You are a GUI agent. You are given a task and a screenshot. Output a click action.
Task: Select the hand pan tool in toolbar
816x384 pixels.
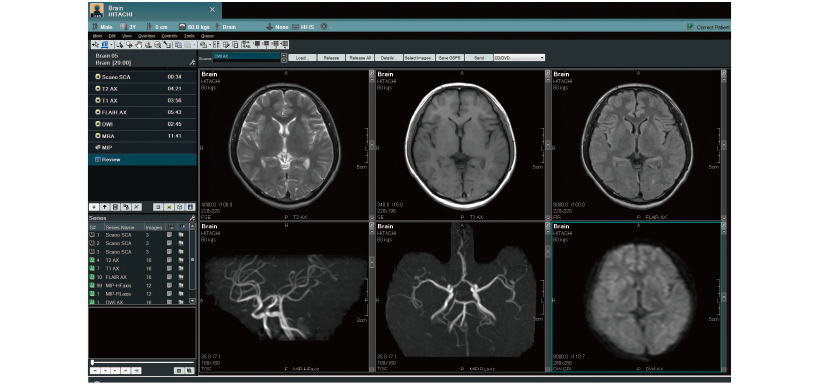(139, 45)
